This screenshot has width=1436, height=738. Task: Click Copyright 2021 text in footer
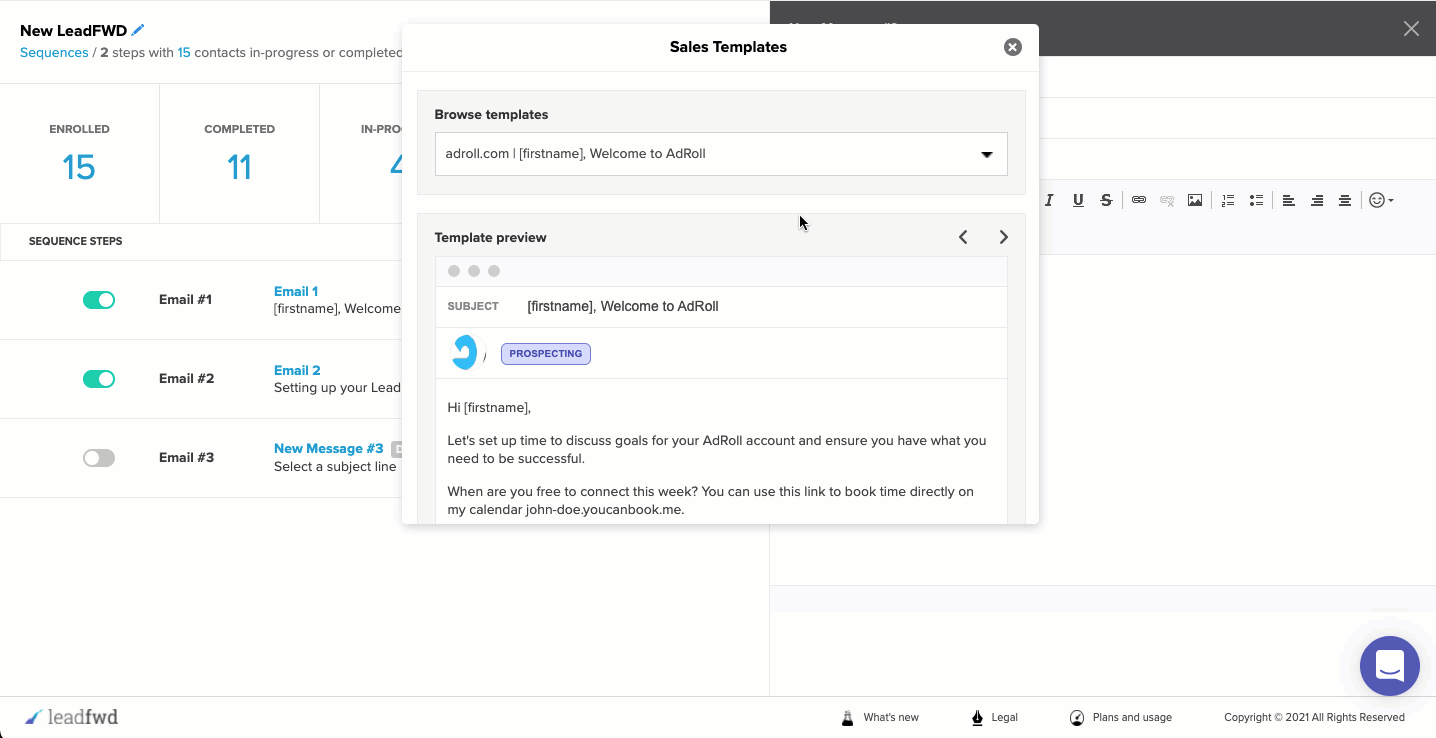[1314, 717]
